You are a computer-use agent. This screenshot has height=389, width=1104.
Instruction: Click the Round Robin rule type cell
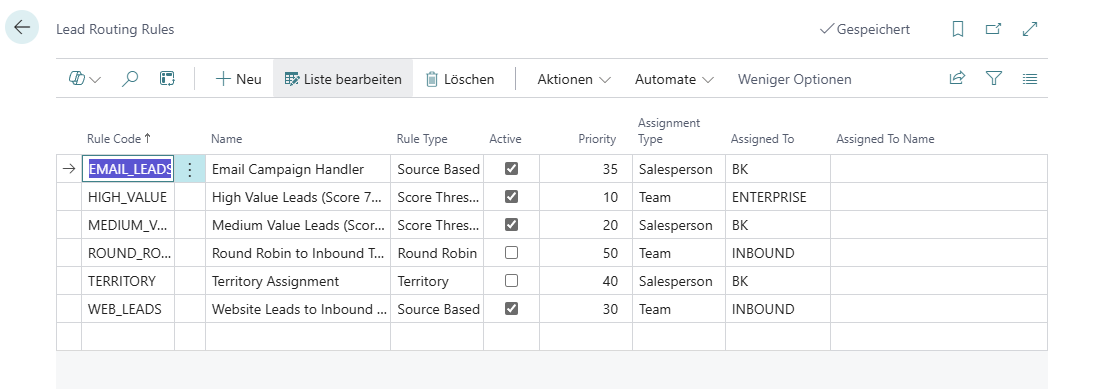click(x=437, y=253)
